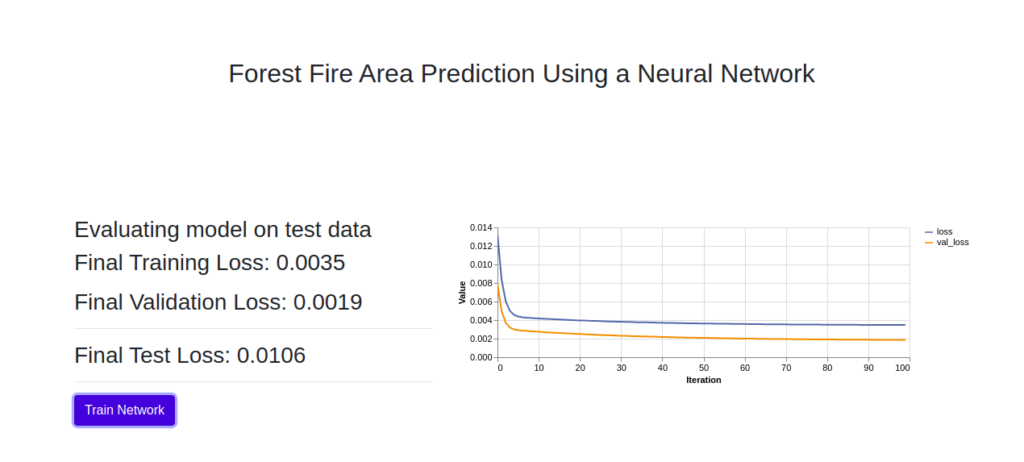The image size is (1024, 462).
Task: Click the Value y-axis label
Action: tap(462, 292)
